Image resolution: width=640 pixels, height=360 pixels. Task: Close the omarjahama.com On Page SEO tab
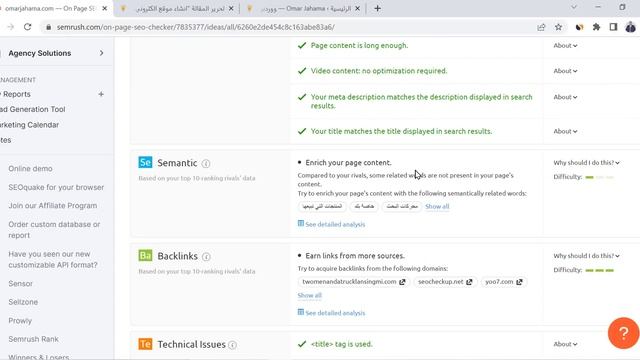tap(104, 8)
